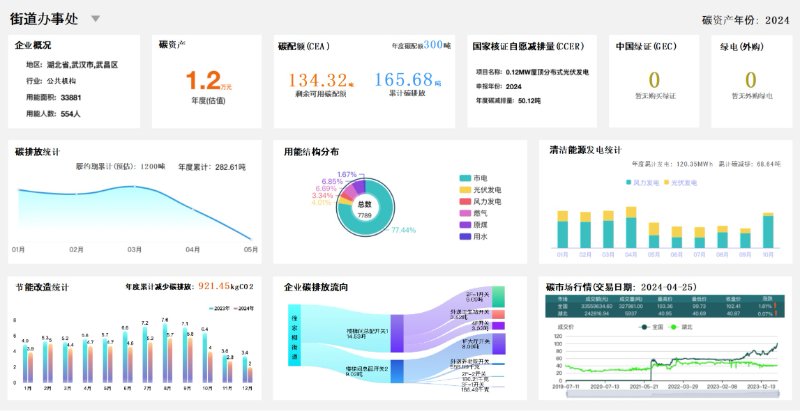
Task: Click the 用水 legend icon
Action: pyautogui.click(x=466, y=237)
